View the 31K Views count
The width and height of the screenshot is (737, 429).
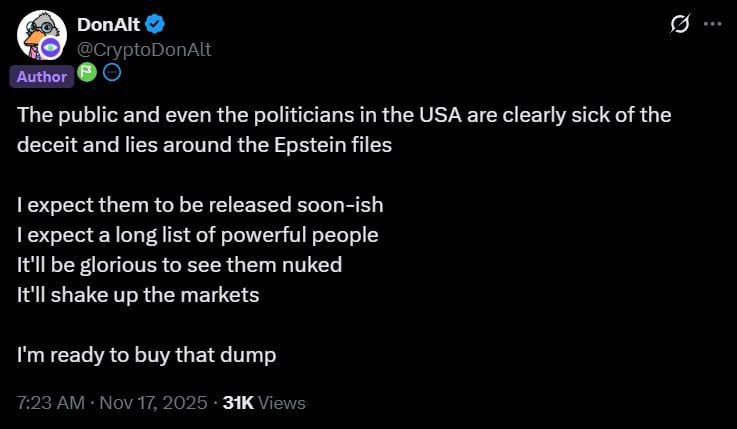pos(264,403)
